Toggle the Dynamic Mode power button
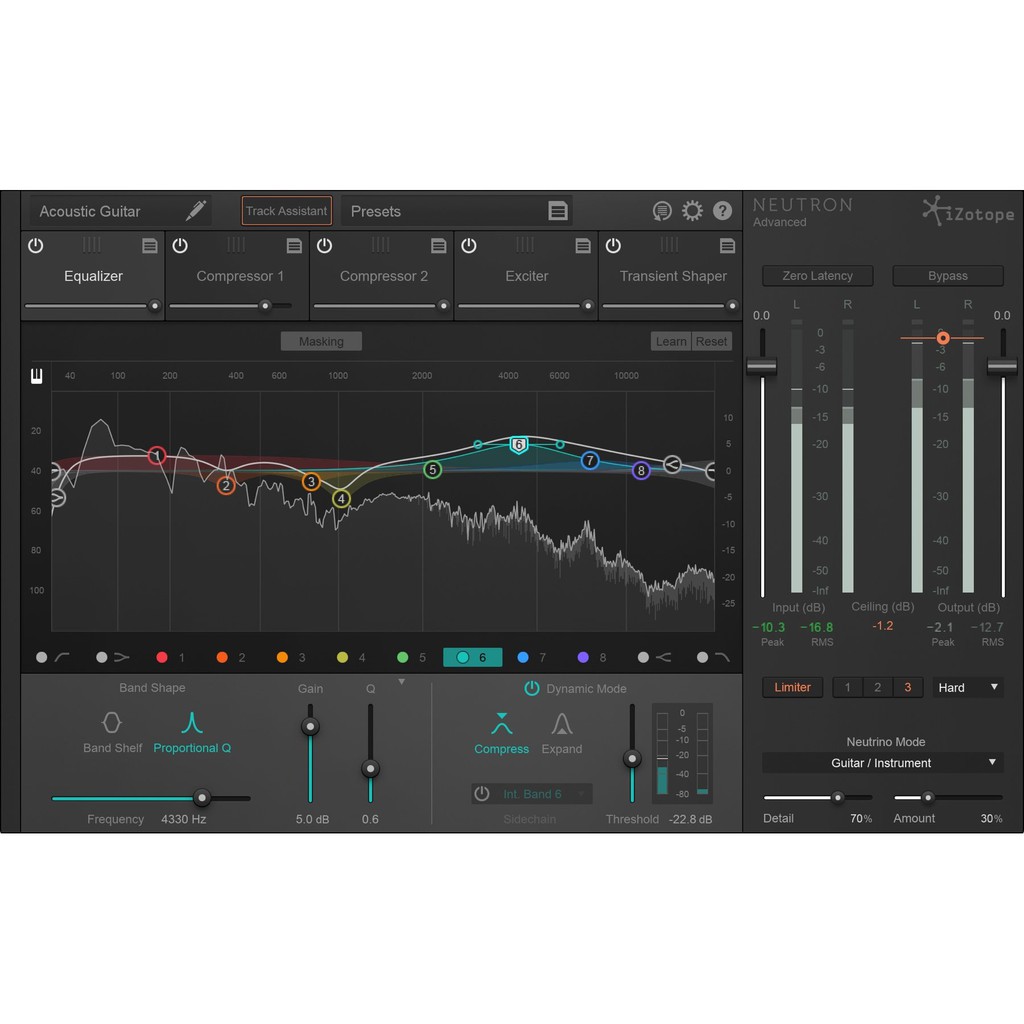This screenshot has height=1024, width=1024. coord(532,688)
